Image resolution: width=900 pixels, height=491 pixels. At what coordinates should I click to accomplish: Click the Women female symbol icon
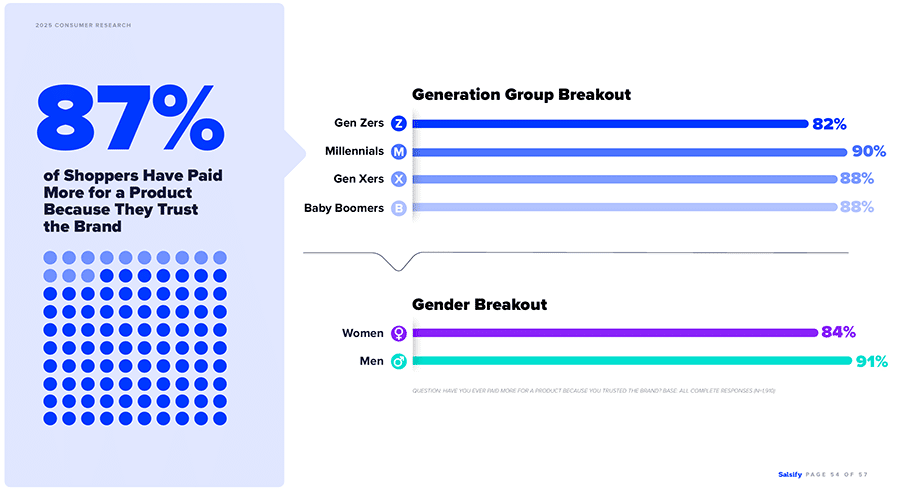[x=399, y=333]
